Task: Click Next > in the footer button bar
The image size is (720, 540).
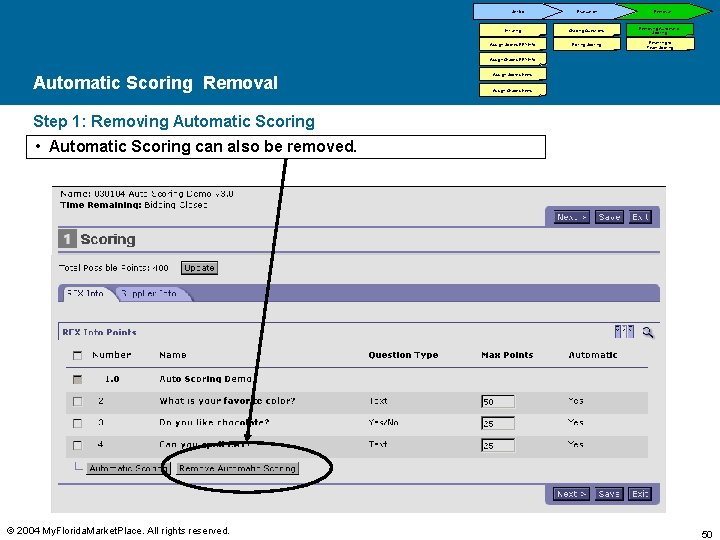Action: pyautogui.click(x=571, y=494)
